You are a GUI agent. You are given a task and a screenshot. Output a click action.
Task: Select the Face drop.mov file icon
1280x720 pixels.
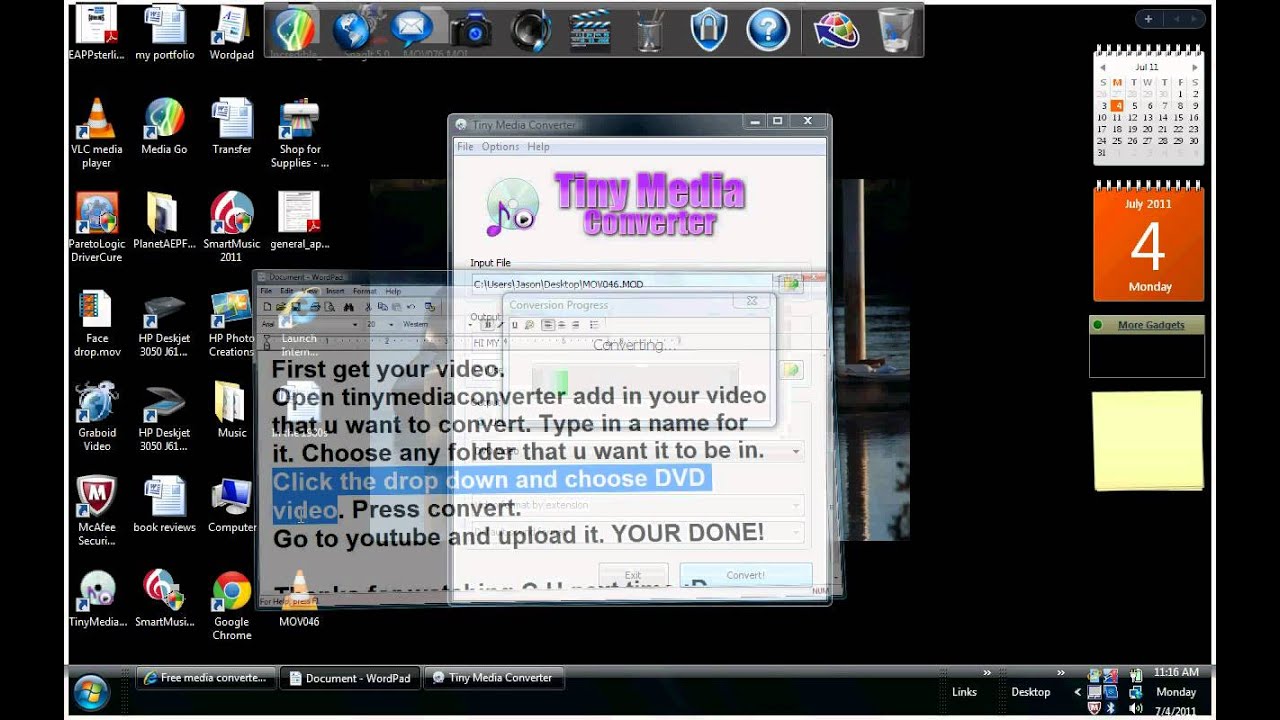pos(96,323)
